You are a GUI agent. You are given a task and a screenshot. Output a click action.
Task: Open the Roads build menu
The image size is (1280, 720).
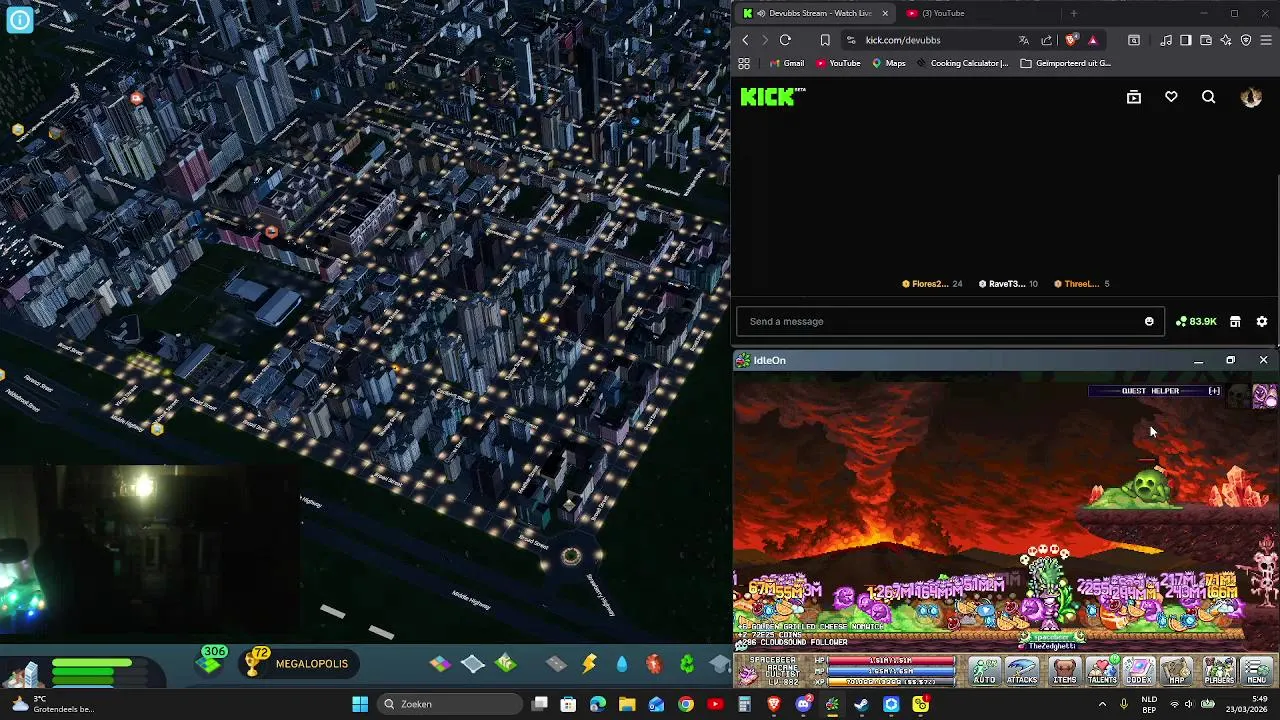click(556, 663)
